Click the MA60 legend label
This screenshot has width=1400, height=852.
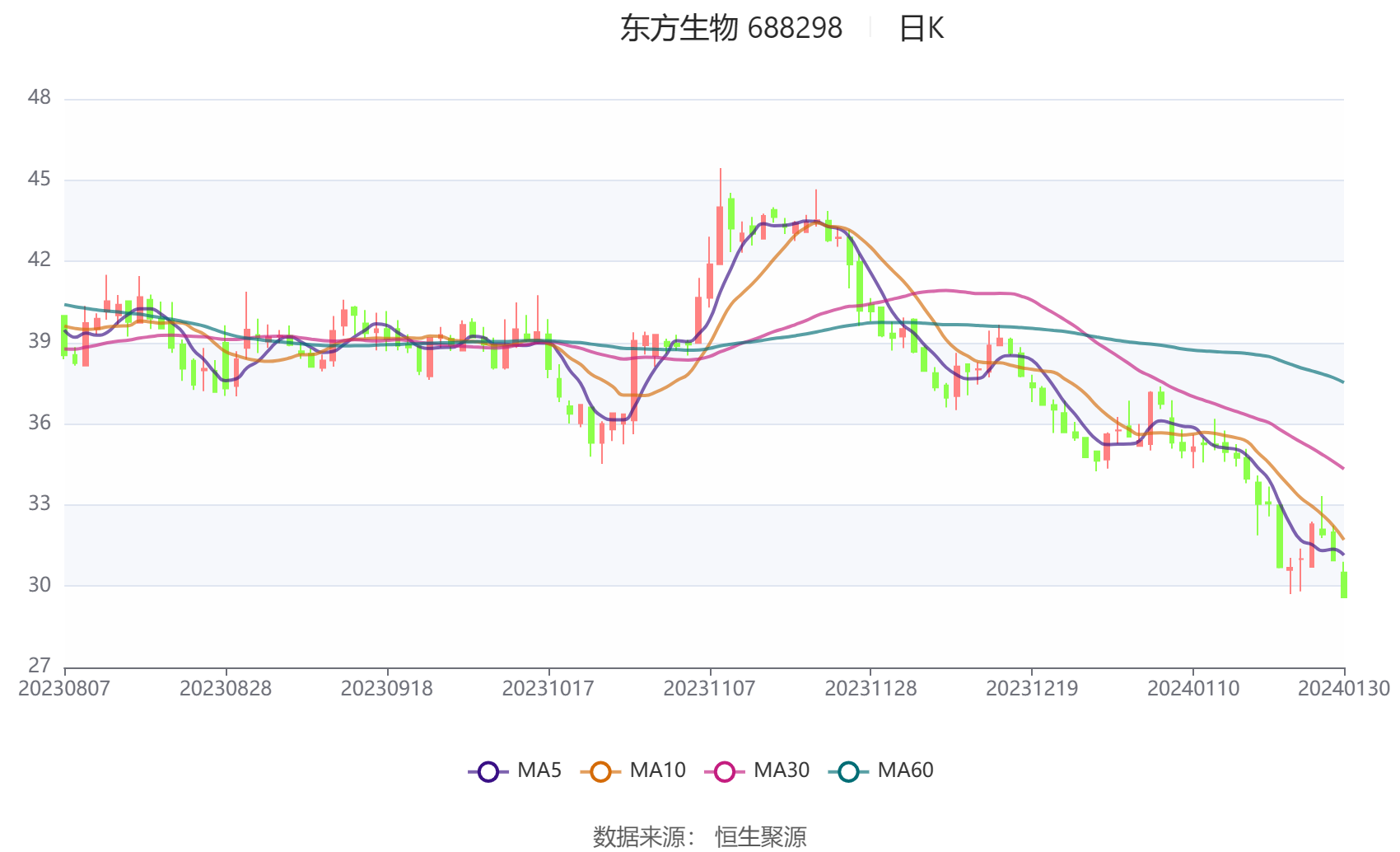click(905, 770)
